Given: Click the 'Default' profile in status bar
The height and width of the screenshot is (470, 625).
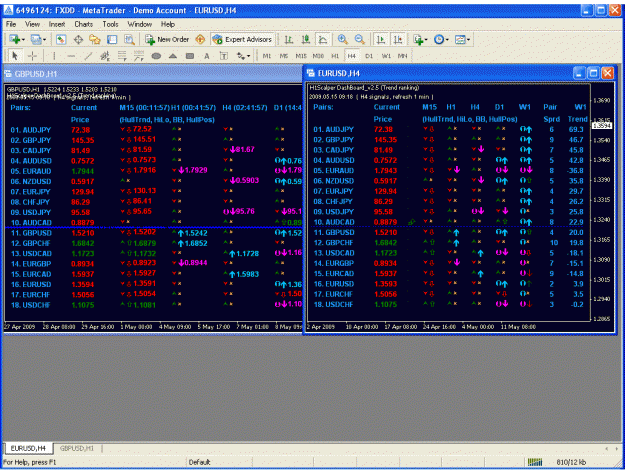Looking at the screenshot, I should click(x=199, y=462).
